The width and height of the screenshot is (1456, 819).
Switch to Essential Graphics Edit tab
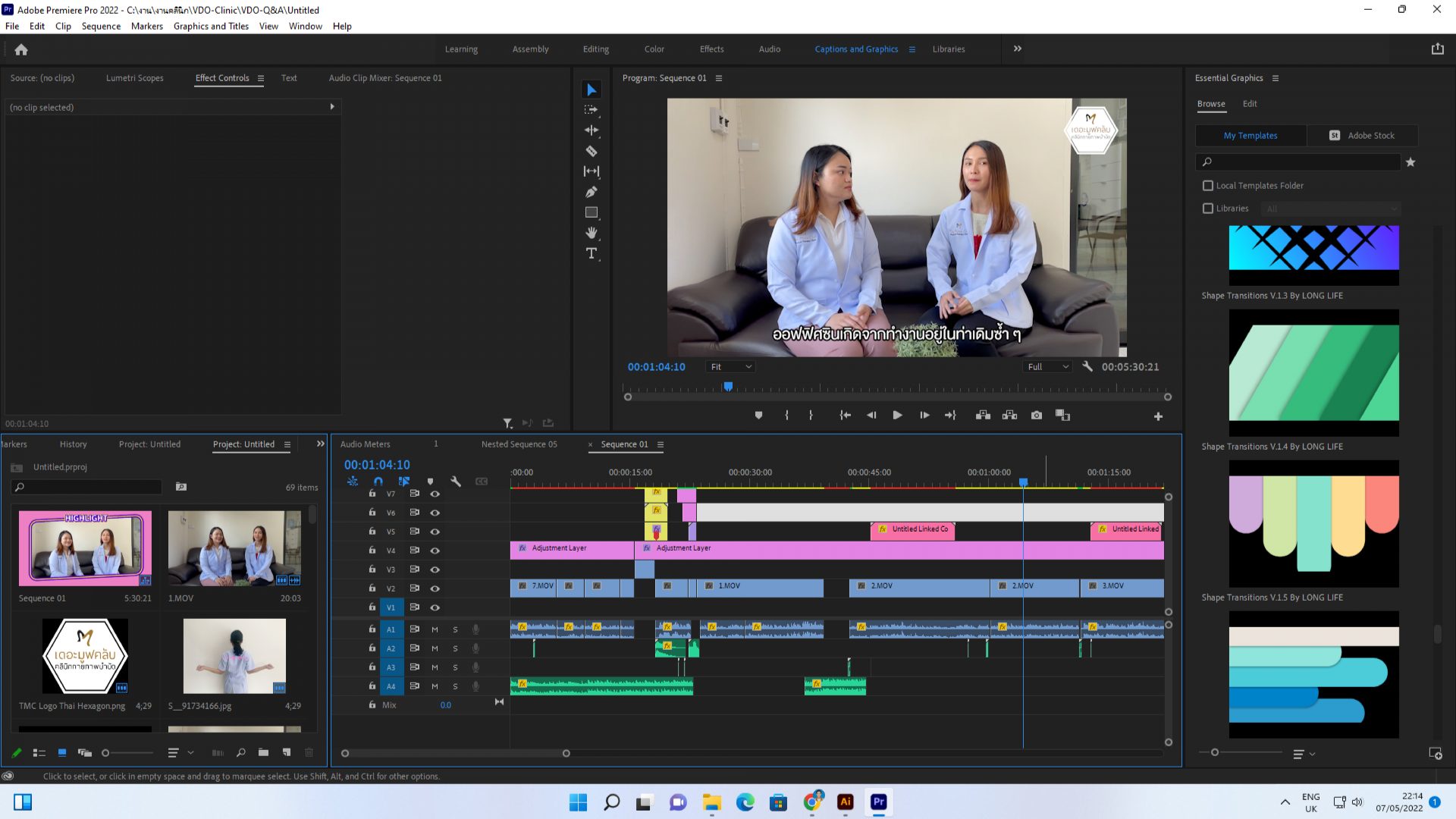pyautogui.click(x=1250, y=104)
